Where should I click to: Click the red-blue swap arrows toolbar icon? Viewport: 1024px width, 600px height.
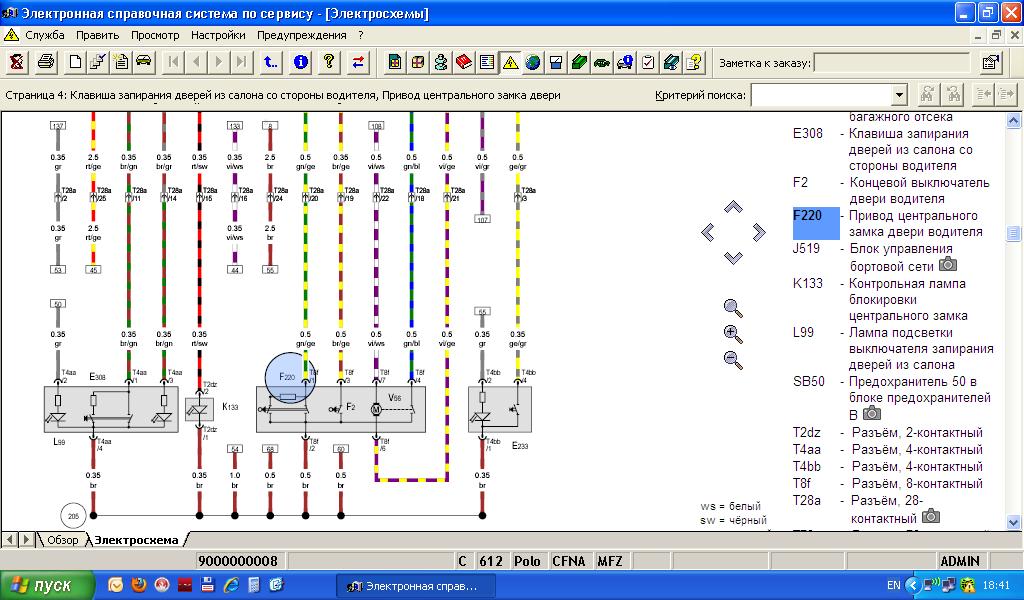click(357, 63)
